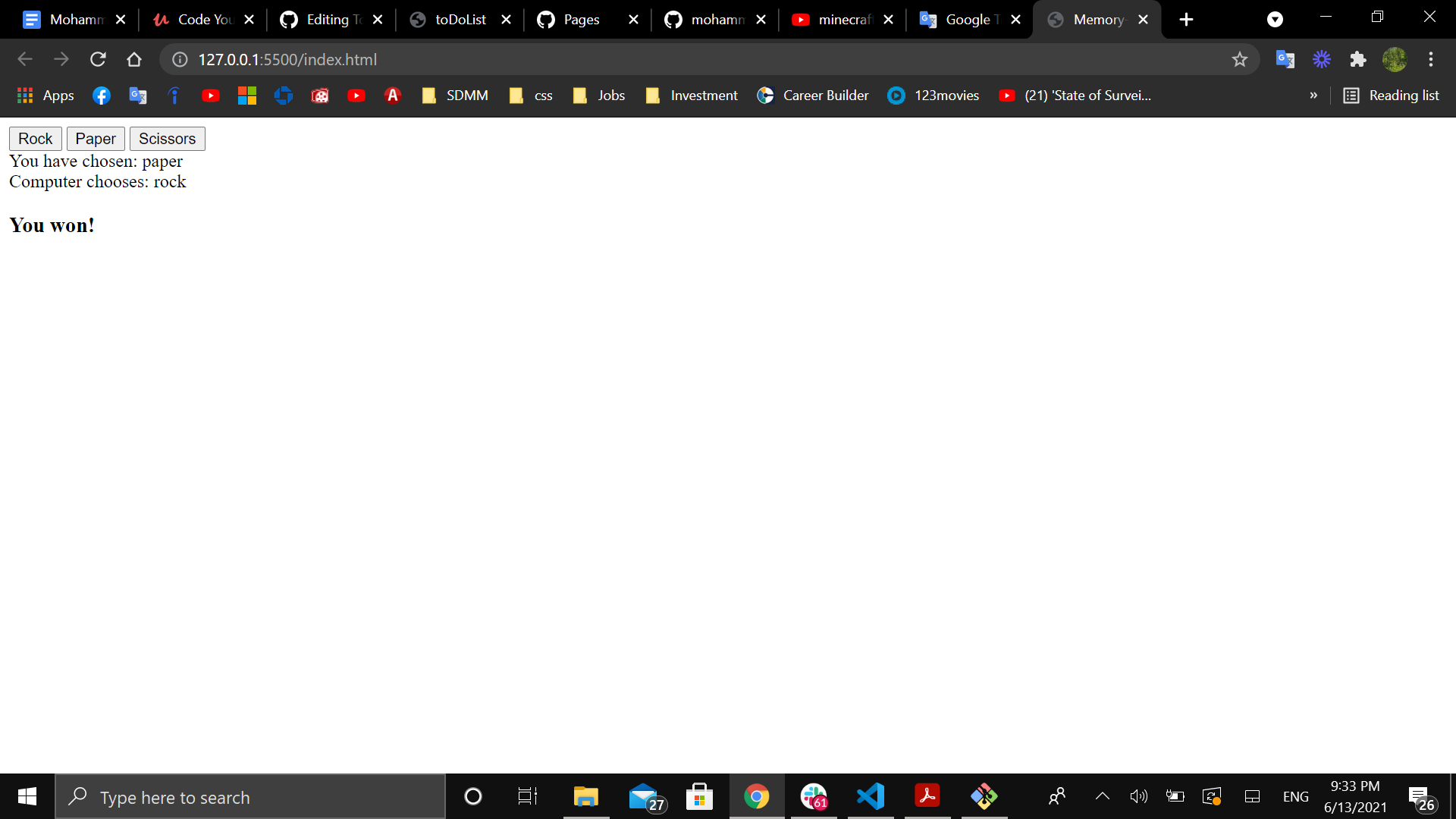This screenshot has width=1456, height=819.
Task: Click the Rock button
Action: point(35,139)
